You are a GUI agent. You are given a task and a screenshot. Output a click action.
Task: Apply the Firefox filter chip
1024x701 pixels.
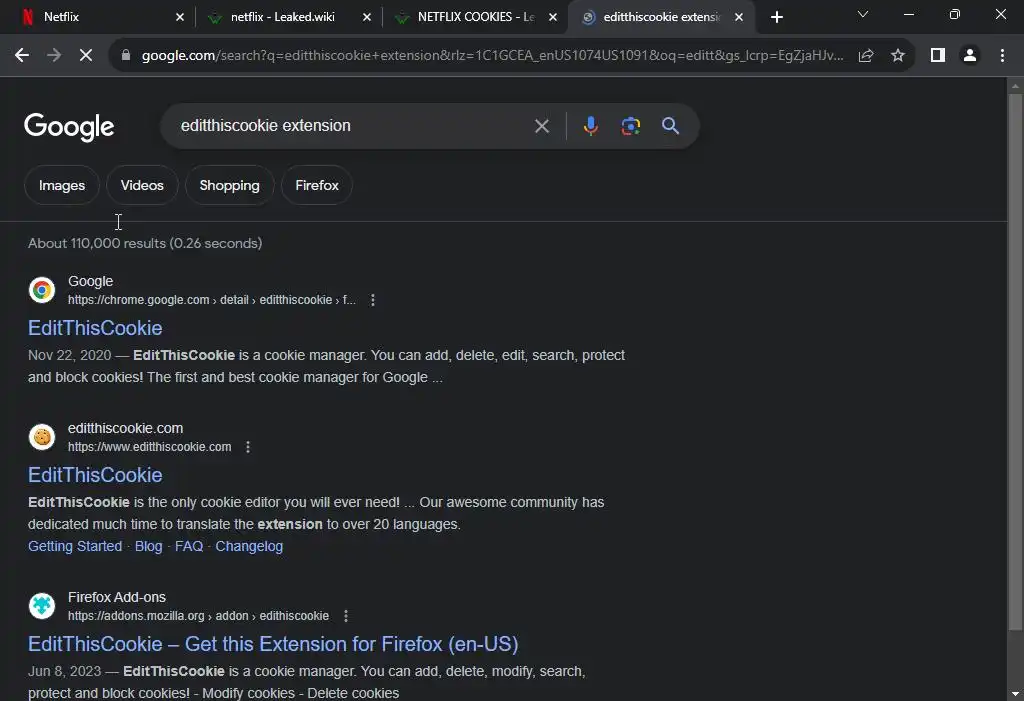pyautogui.click(x=317, y=186)
